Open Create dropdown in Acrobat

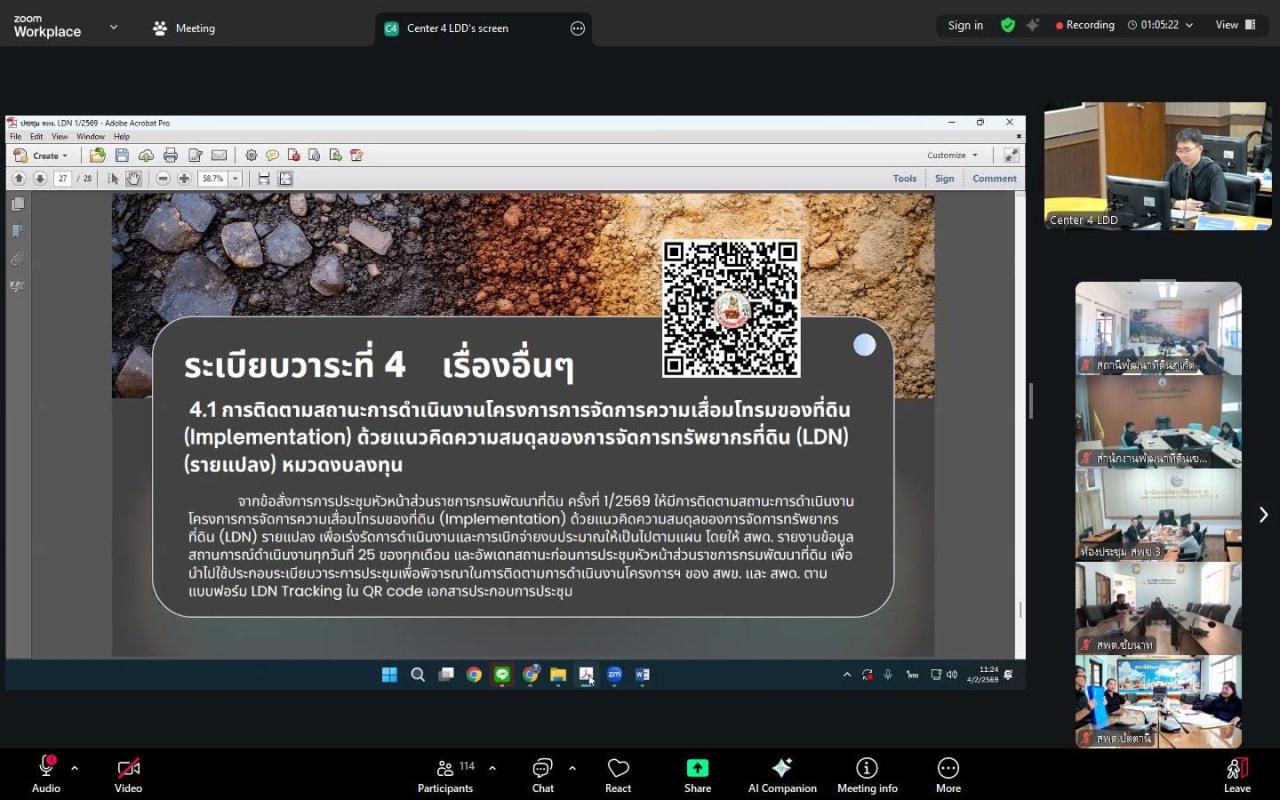click(41, 155)
